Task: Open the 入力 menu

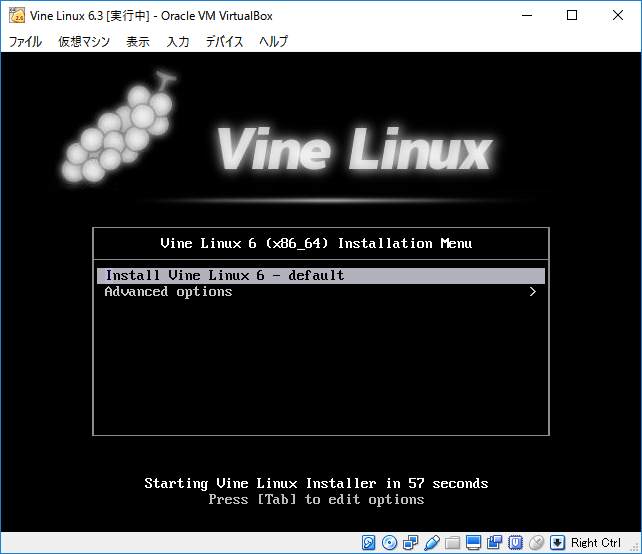Action: pyautogui.click(x=178, y=41)
